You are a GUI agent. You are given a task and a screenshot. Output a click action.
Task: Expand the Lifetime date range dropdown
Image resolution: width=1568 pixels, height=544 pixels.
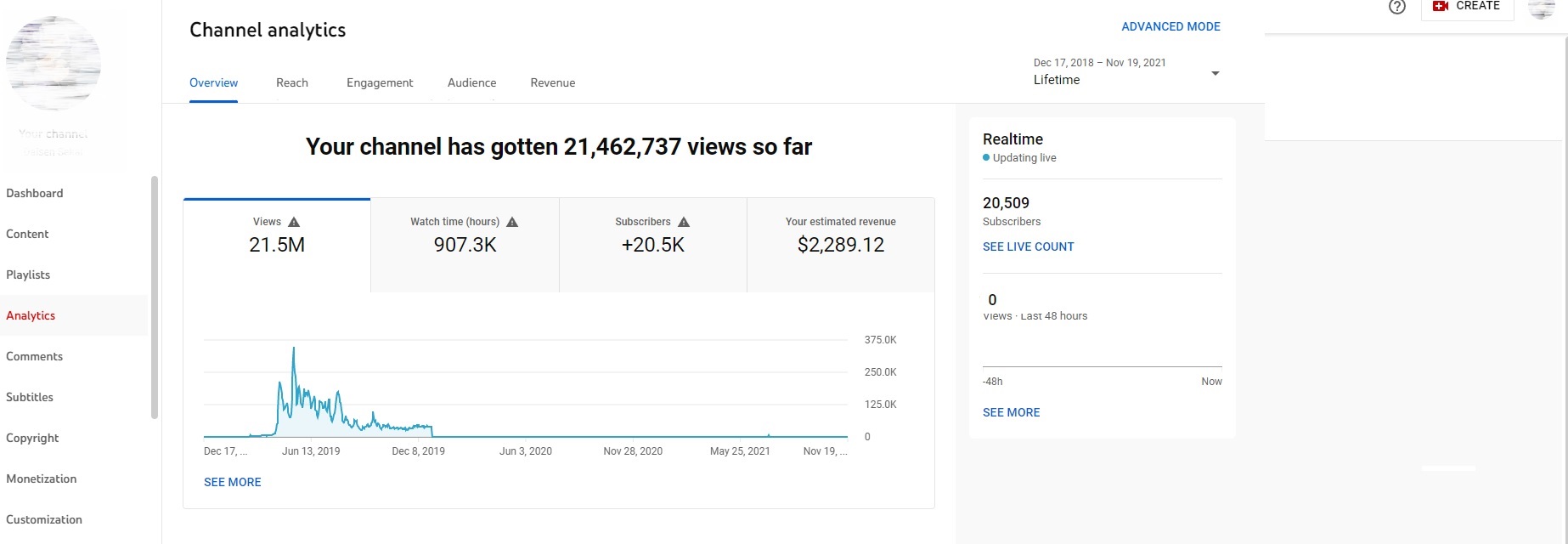point(1127,72)
